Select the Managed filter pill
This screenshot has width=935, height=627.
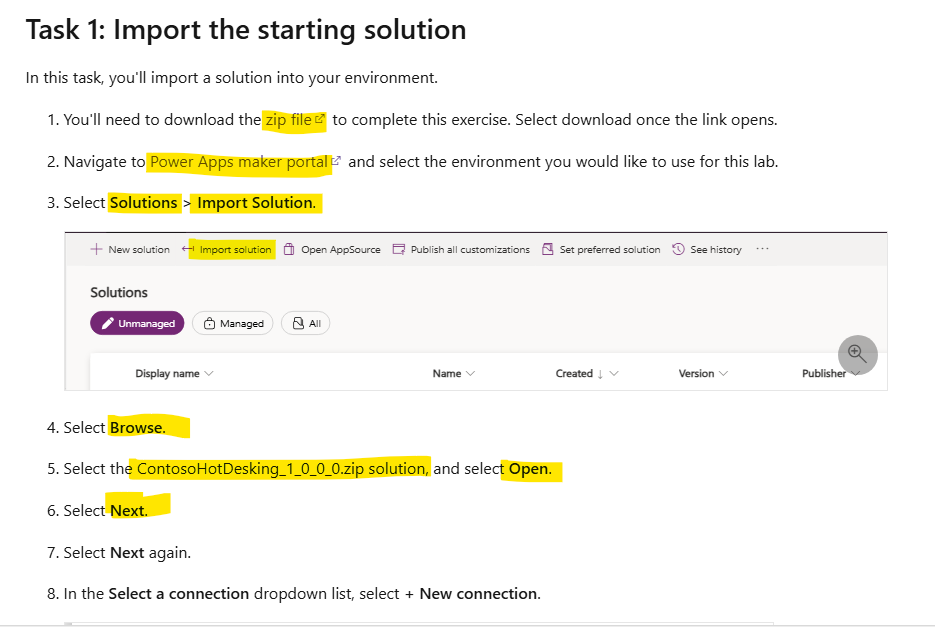click(x=233, y=323)
